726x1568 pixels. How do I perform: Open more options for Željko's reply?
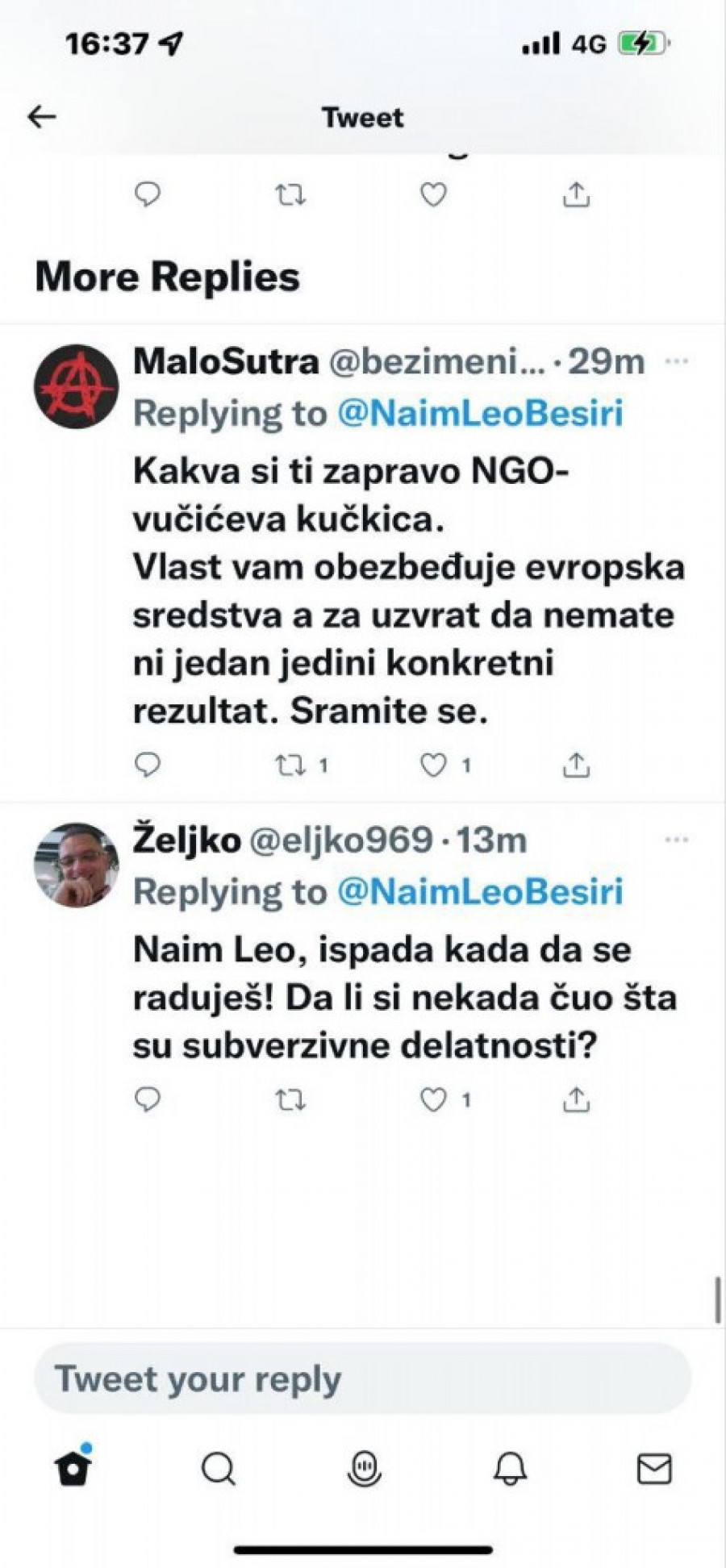pyautogui.click(x=676, y=840)
